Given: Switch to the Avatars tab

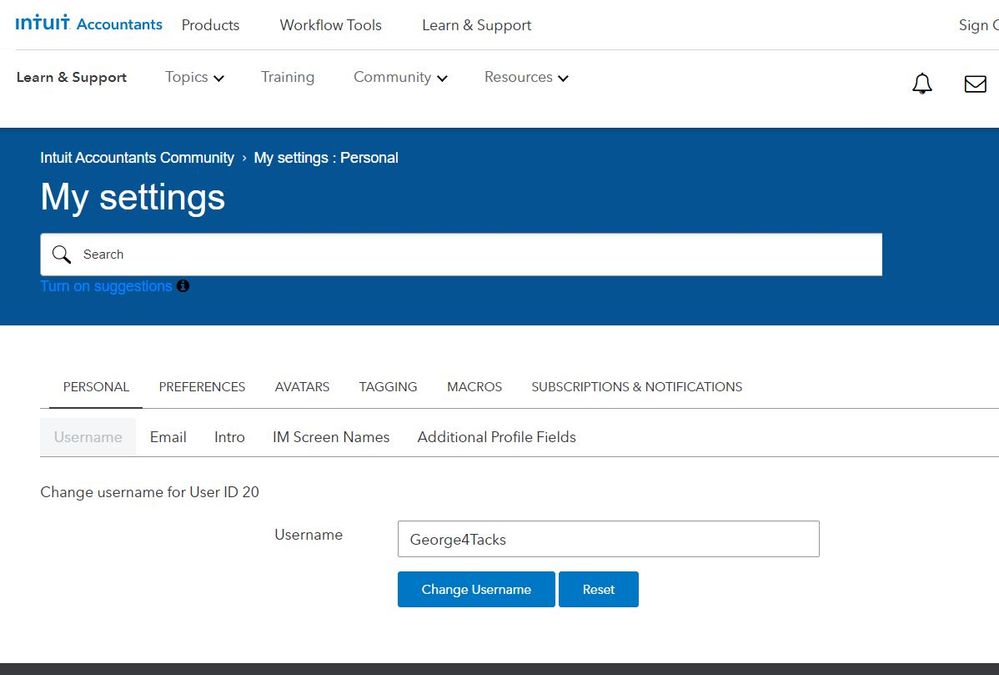Looking at the screenshot, I should click(x=302, y=387).
